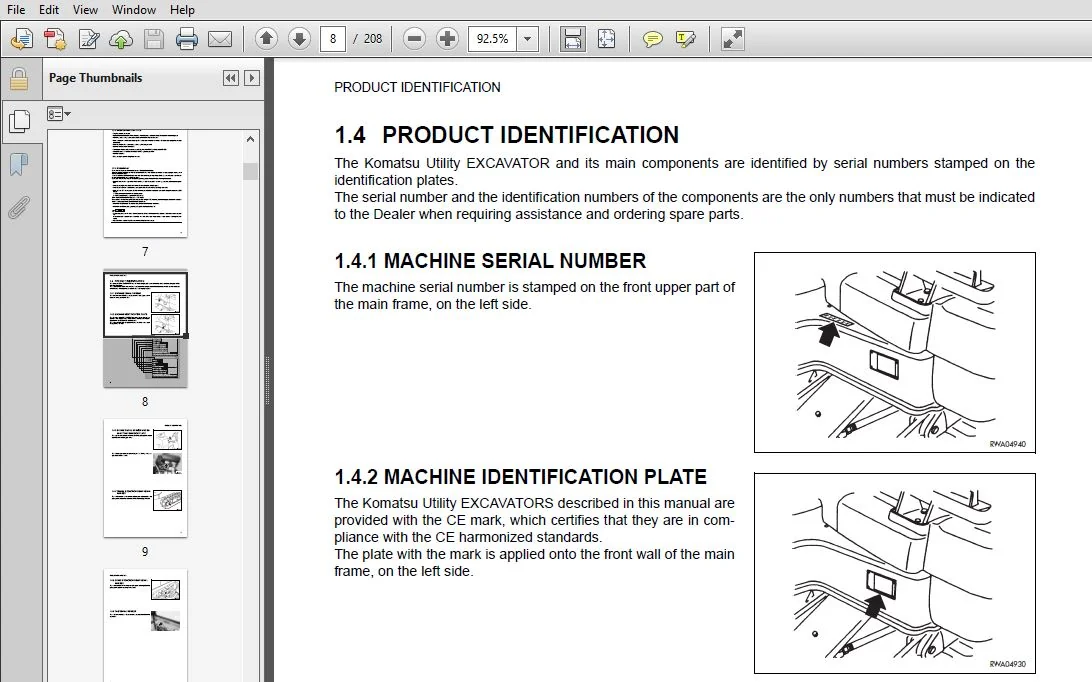The height and width of the screenshot is (682, 1092).
Task: Click the serial number diagram RWA04940
Action: (895, 352)
